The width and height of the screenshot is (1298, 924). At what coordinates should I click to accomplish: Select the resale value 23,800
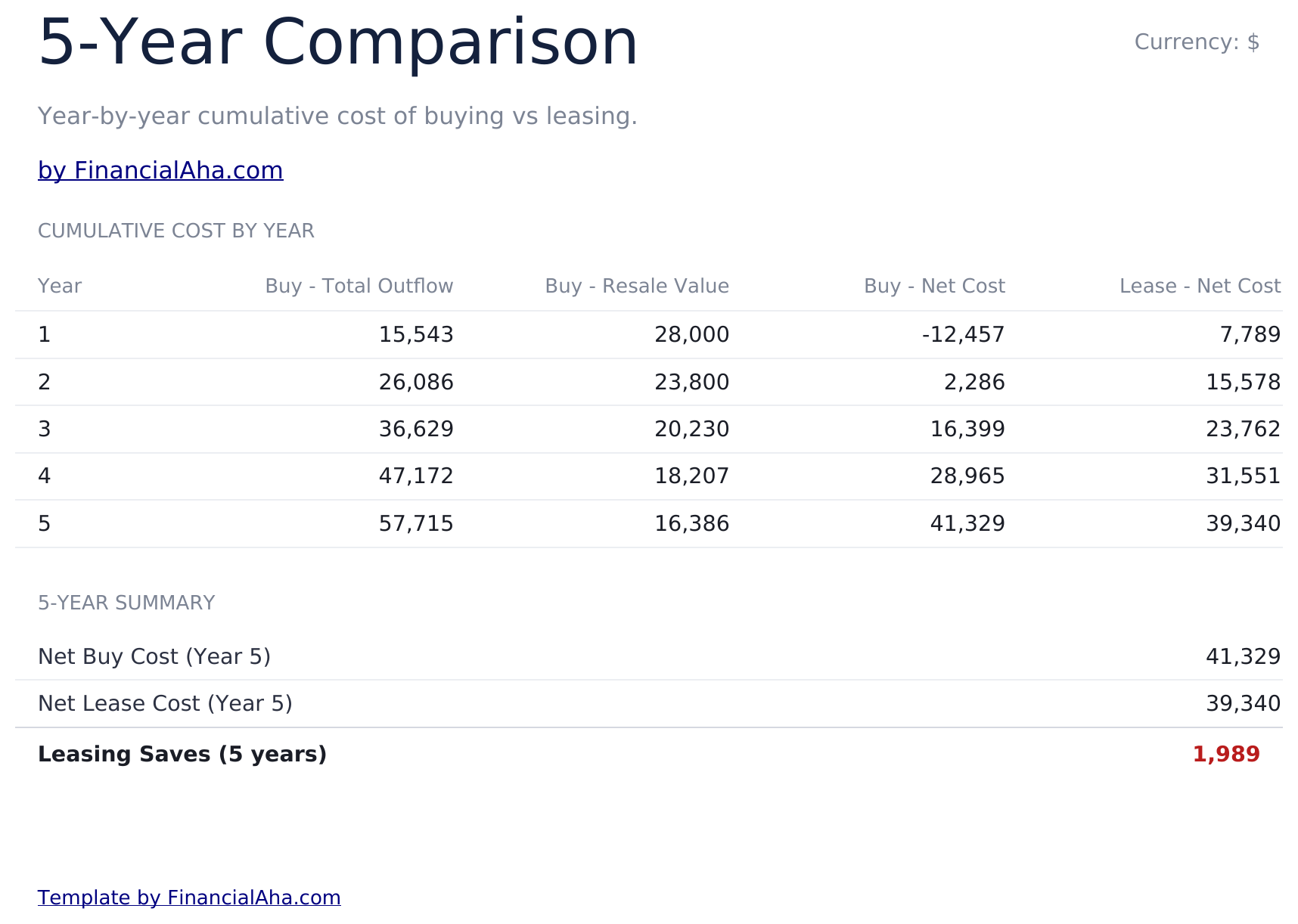[692, 383]
